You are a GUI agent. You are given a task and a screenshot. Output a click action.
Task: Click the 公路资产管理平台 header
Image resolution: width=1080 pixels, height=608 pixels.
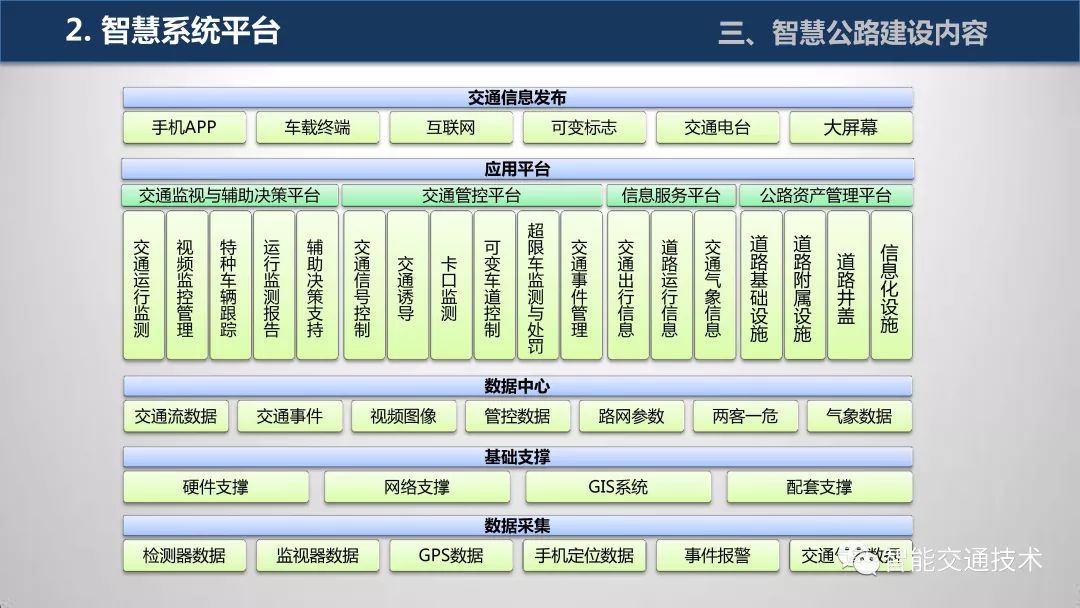[826, 196]
